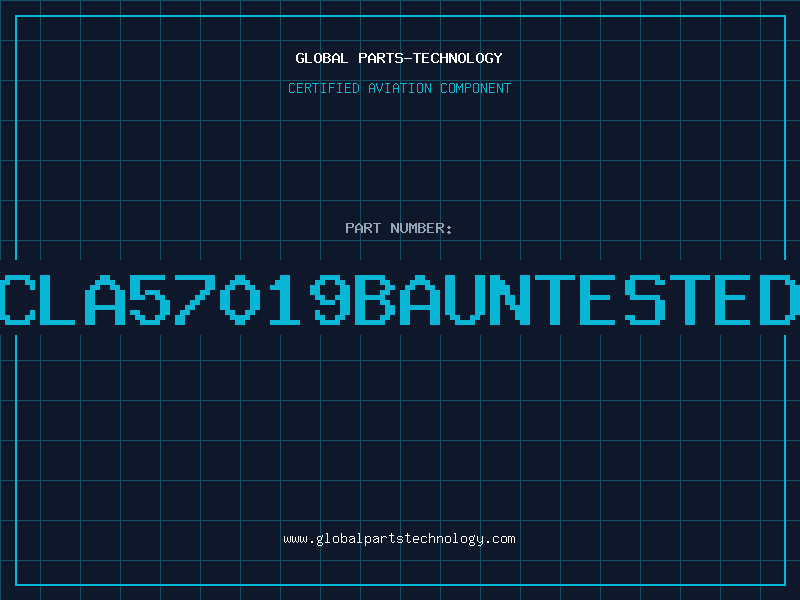Click the GLOBAL PARTS-TECHNOLOGY heading
The width and height of the screenshot is (800, 600).
point(399,58)
